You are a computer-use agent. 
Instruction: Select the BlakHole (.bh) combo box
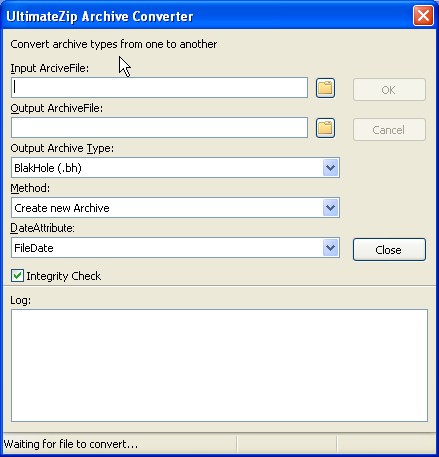pos(175,168)
